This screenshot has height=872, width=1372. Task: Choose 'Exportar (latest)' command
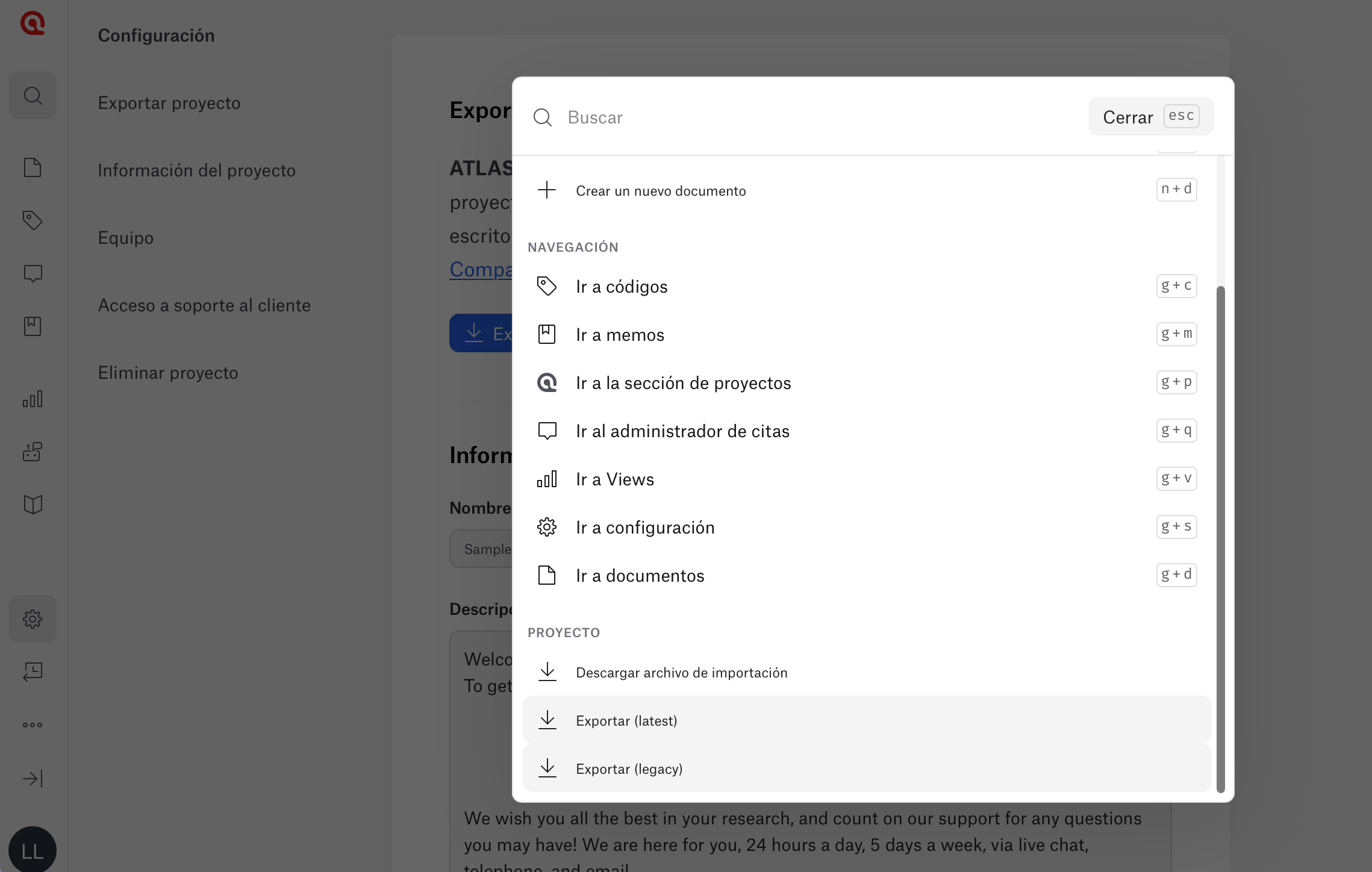[626, 721]
